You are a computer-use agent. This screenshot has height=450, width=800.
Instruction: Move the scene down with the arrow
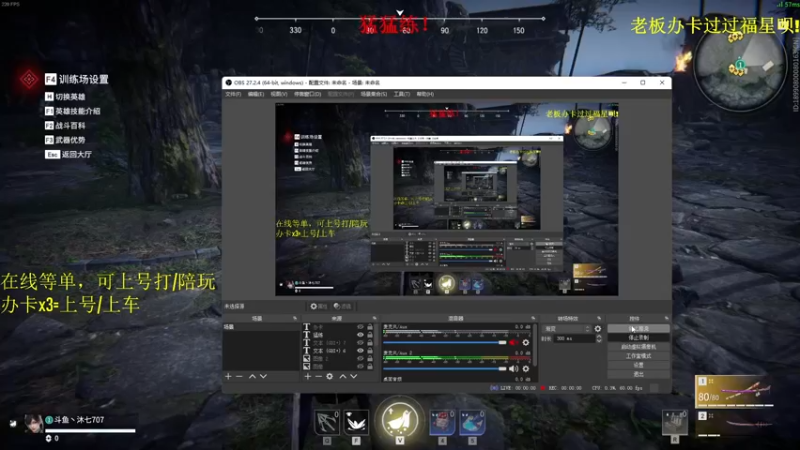263,376
